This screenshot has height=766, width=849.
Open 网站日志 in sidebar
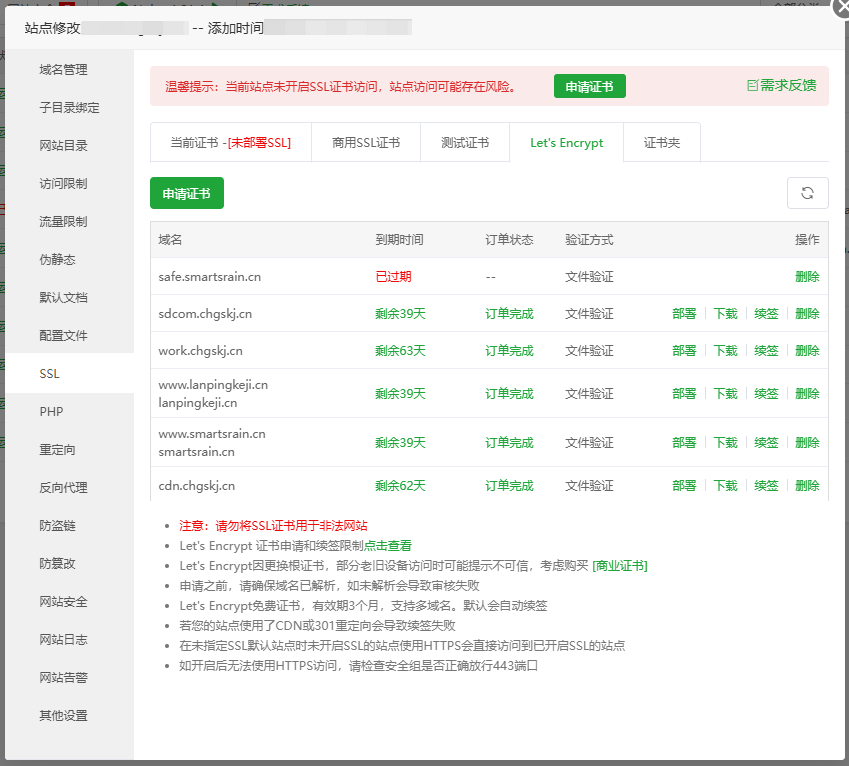[63, 640]
